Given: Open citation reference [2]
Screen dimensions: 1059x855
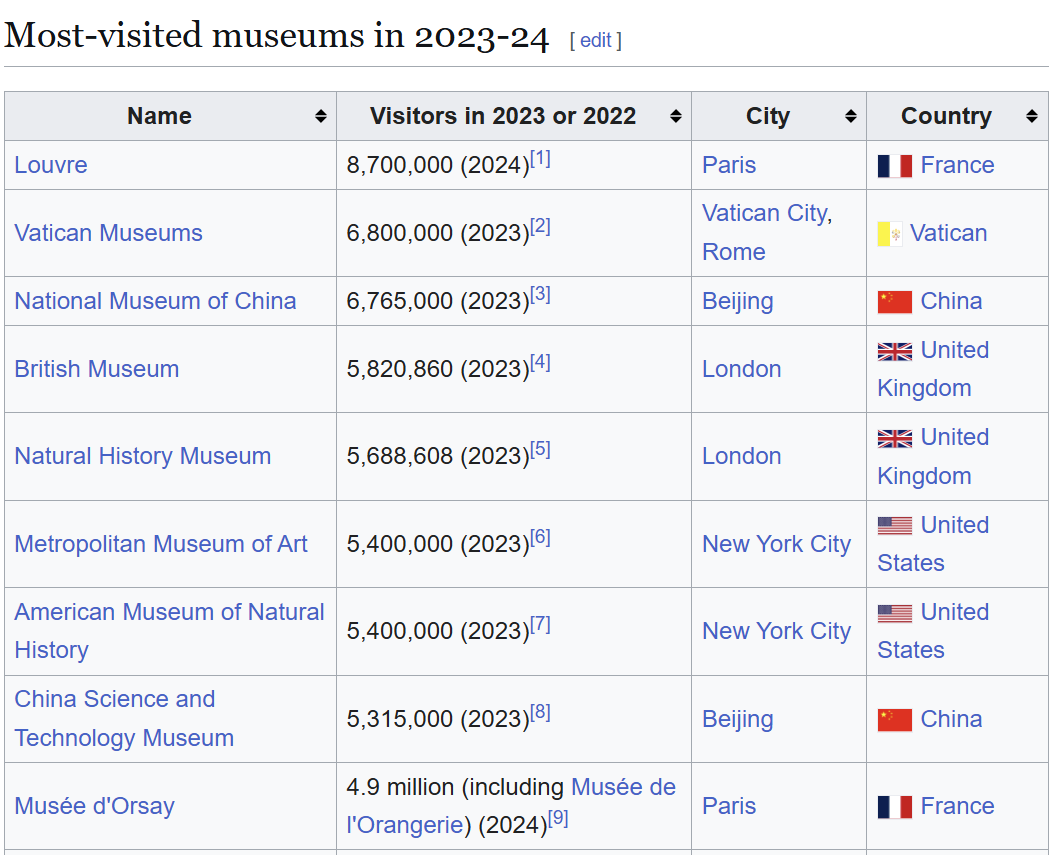Looking at the screenshot, I should [x=540, y=227].
